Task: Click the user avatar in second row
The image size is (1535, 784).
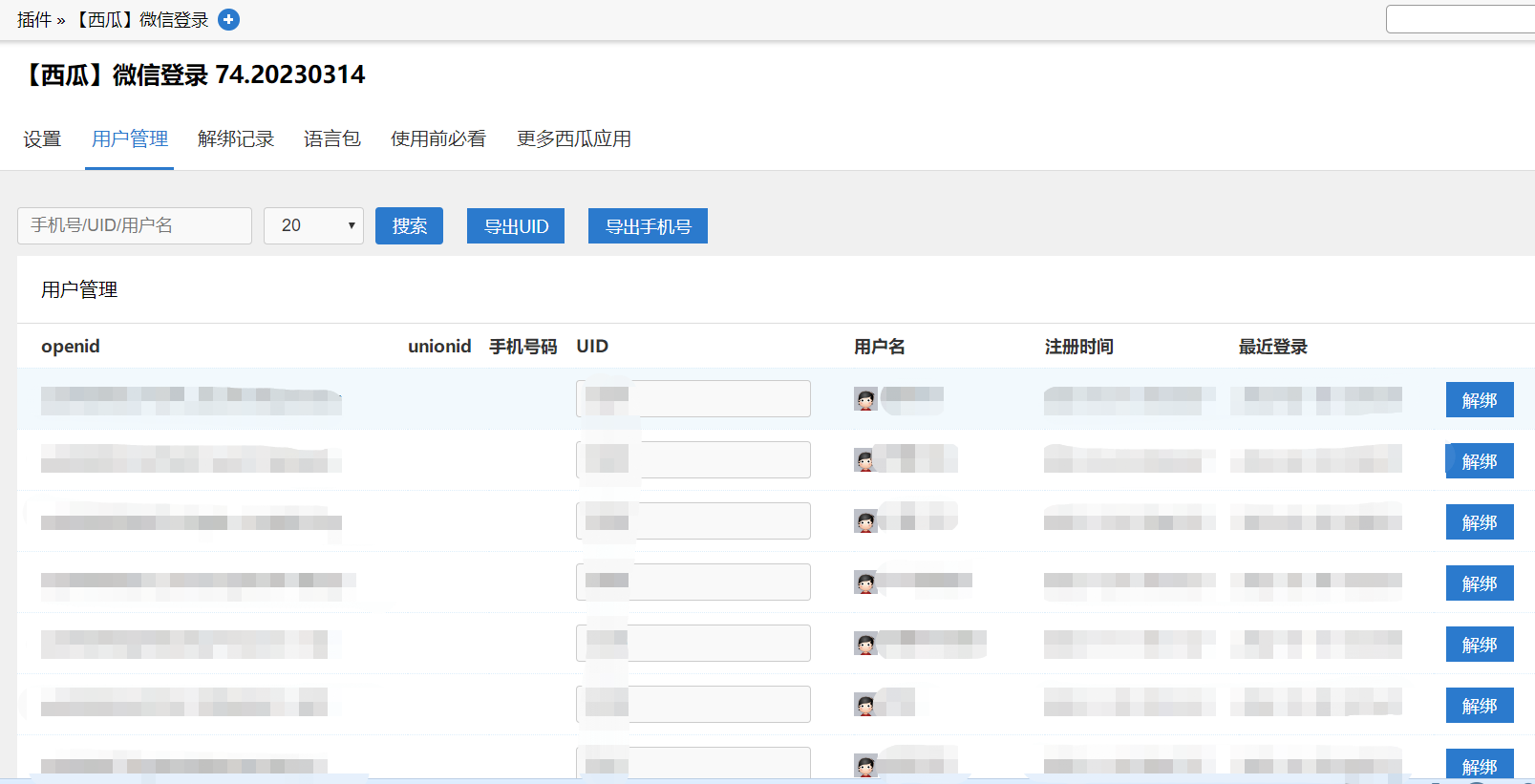Action: 865,461
